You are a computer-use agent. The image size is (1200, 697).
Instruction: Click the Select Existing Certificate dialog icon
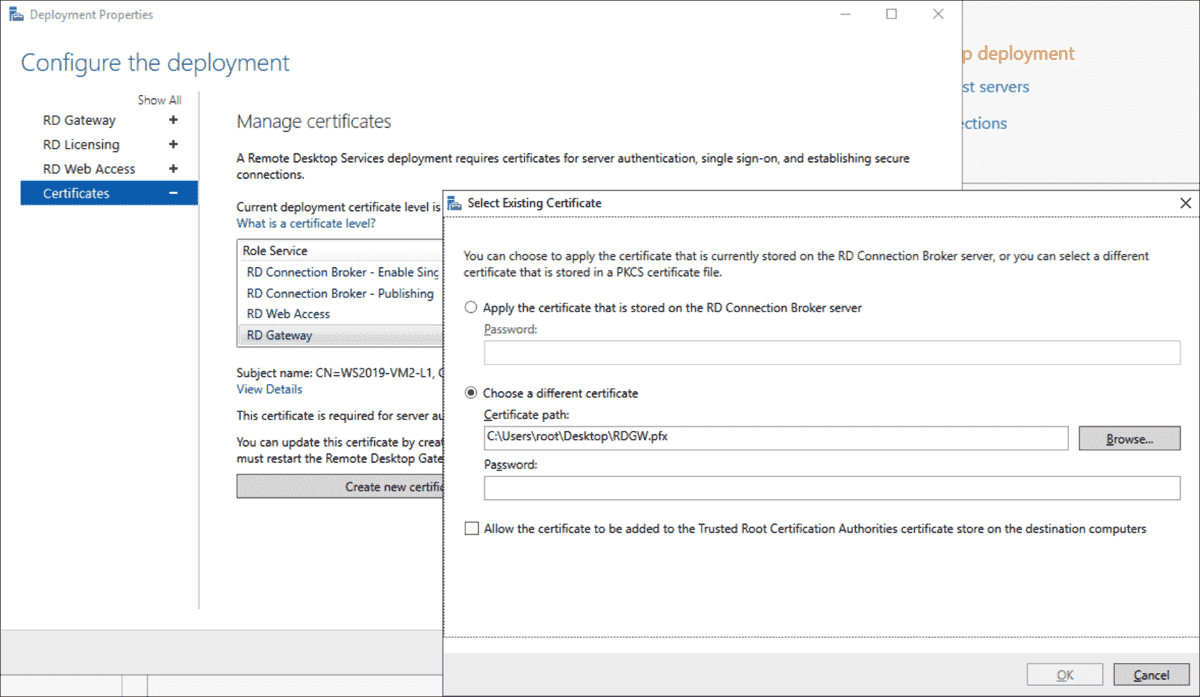click(456, 202)
